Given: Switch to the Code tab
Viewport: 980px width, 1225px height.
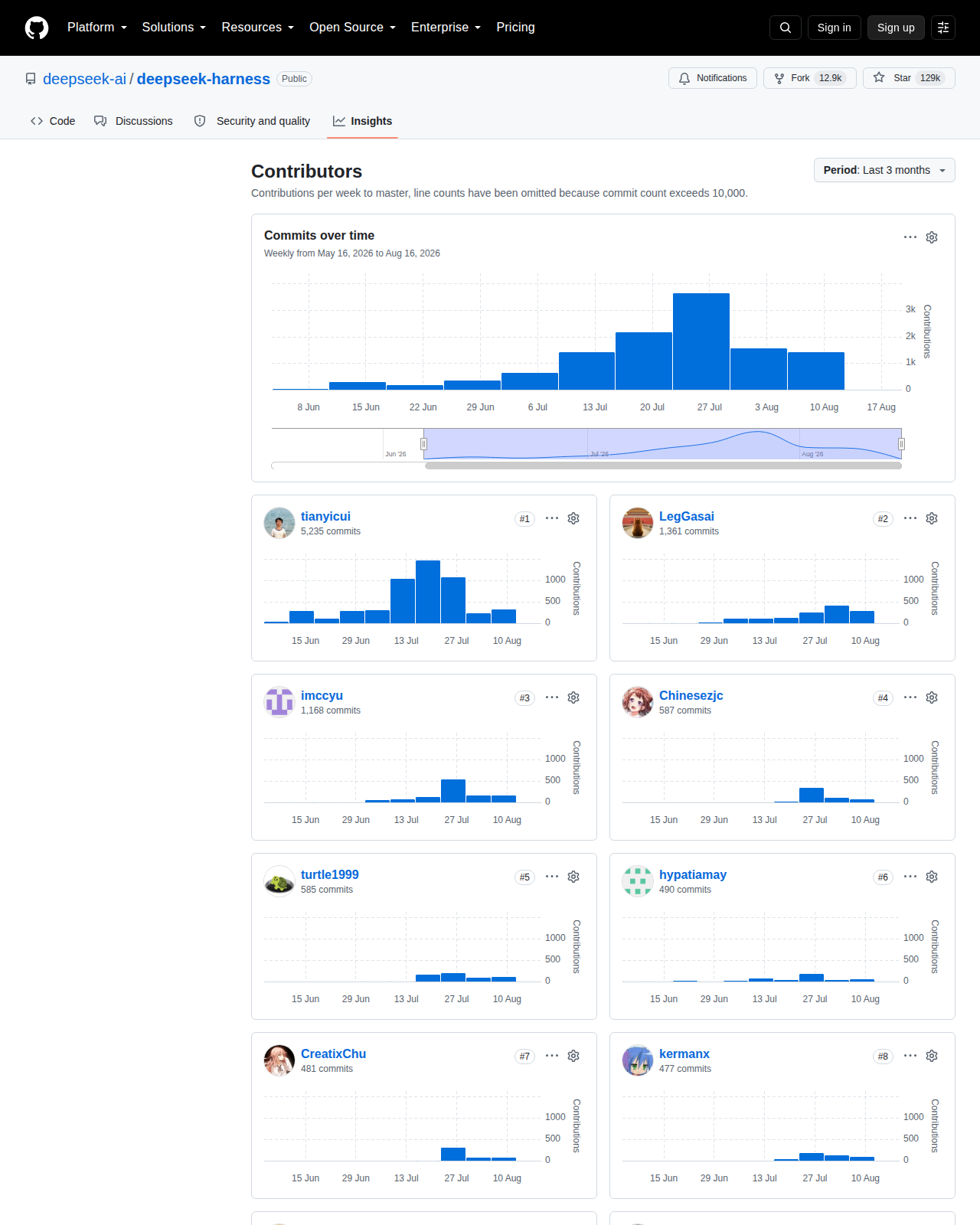Looking at the screenshot, I should click(x=53, y=121).
